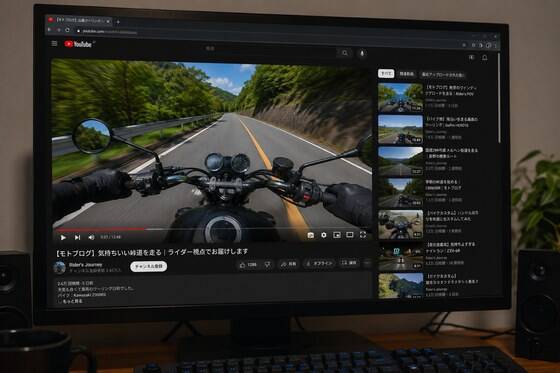Open the browser menu at toolbar end
Screen dimensions: 560x373
(495, 45)
